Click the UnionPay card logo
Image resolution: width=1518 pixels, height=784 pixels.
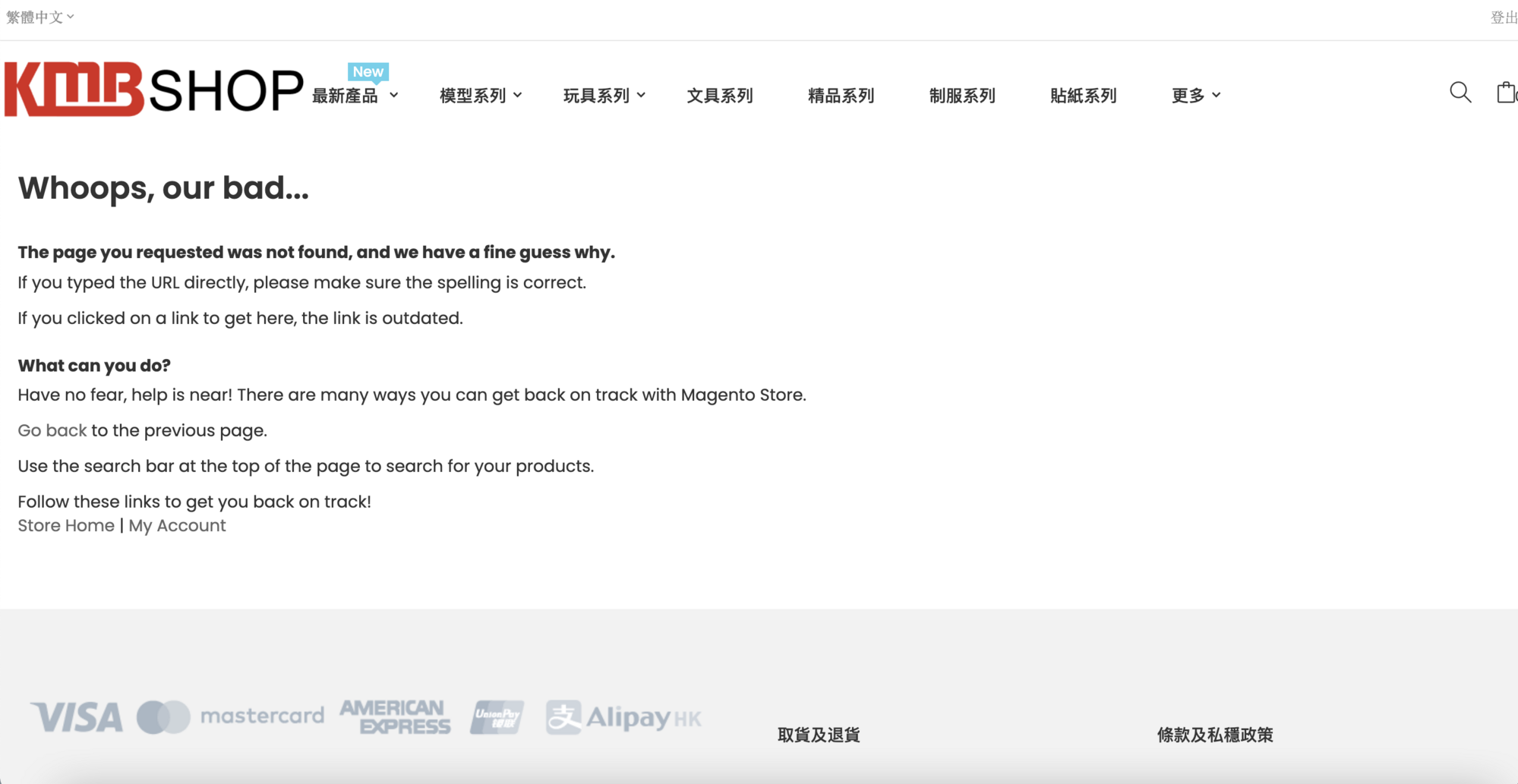point(497,717)
